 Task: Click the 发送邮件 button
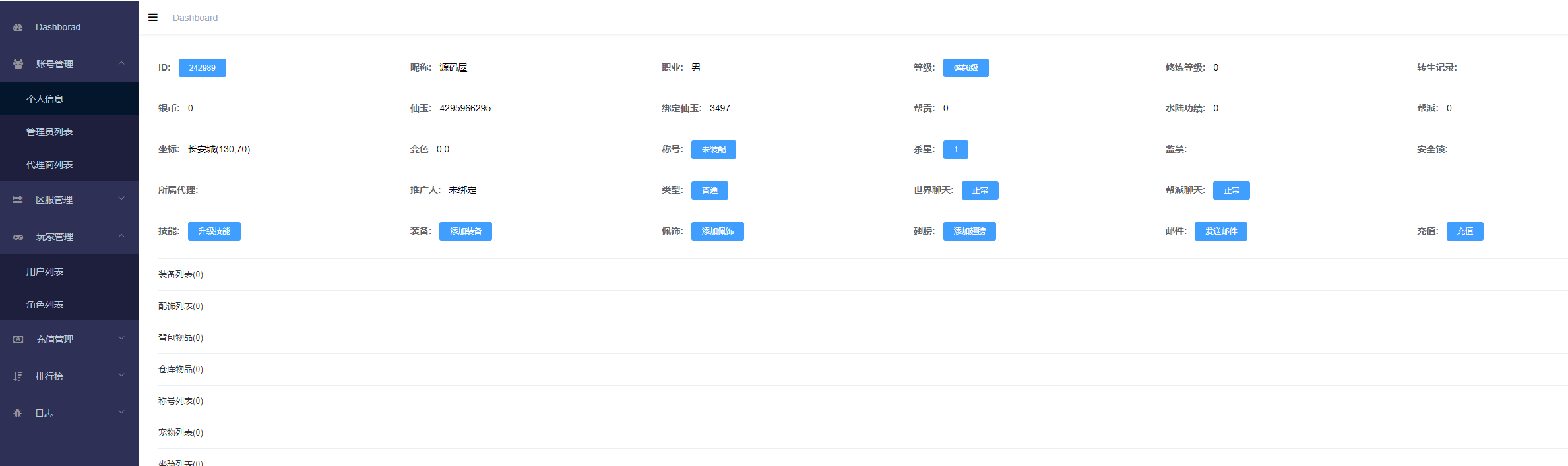(x=1221, y=231)
